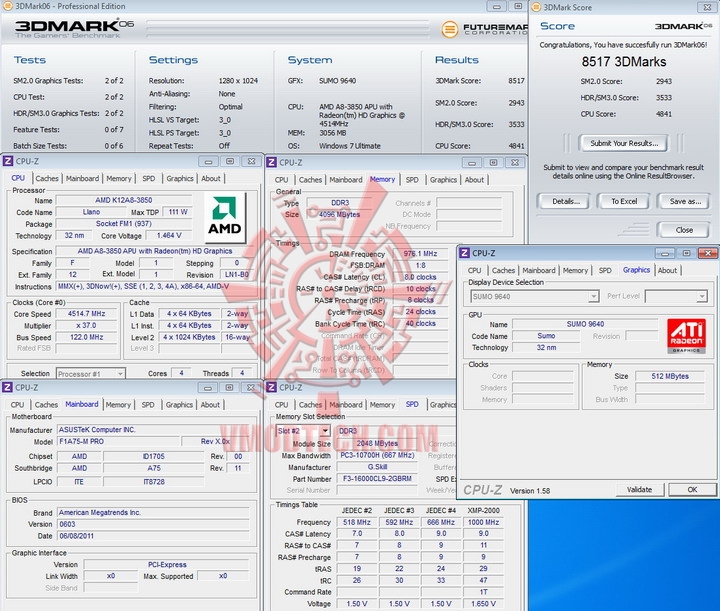Open About tab in Graphics CPU-Z window
The image size is (720, 611).
667,270
